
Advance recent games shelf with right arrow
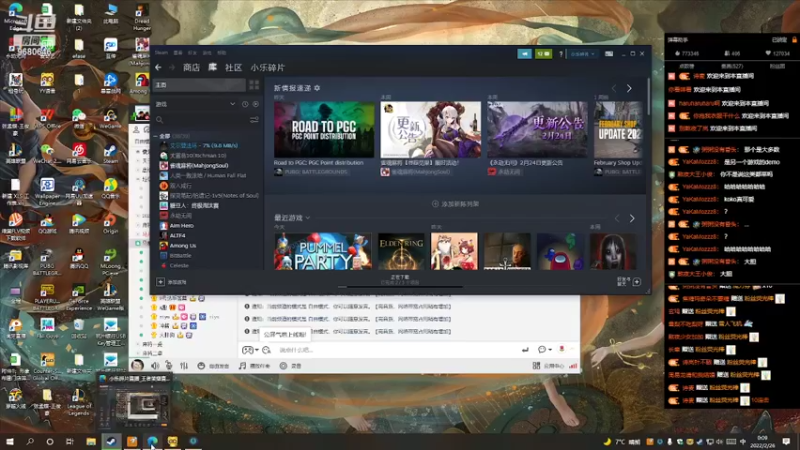[x=632, y=218]
